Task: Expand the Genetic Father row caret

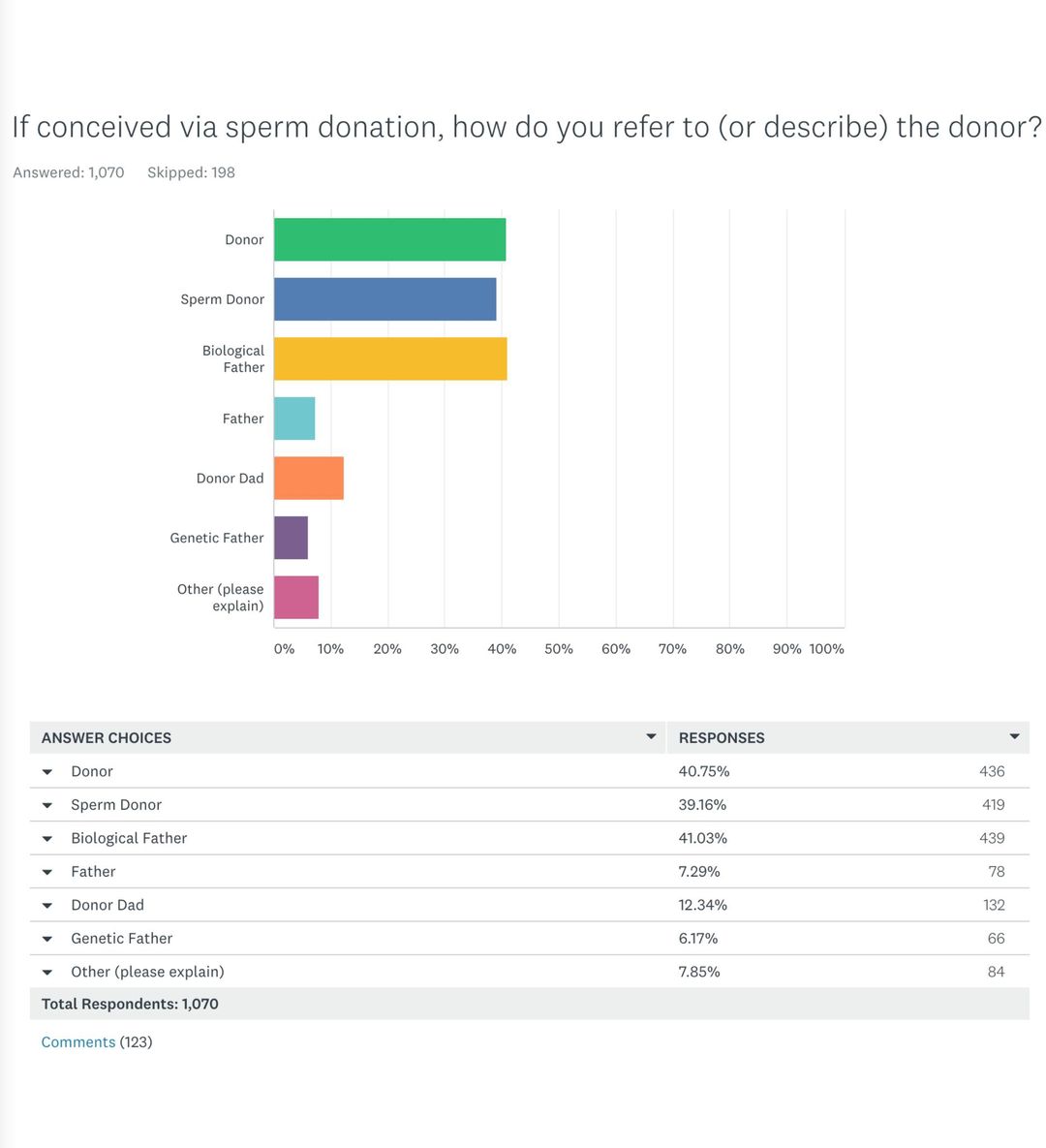Action: click(x=46, y=939)
